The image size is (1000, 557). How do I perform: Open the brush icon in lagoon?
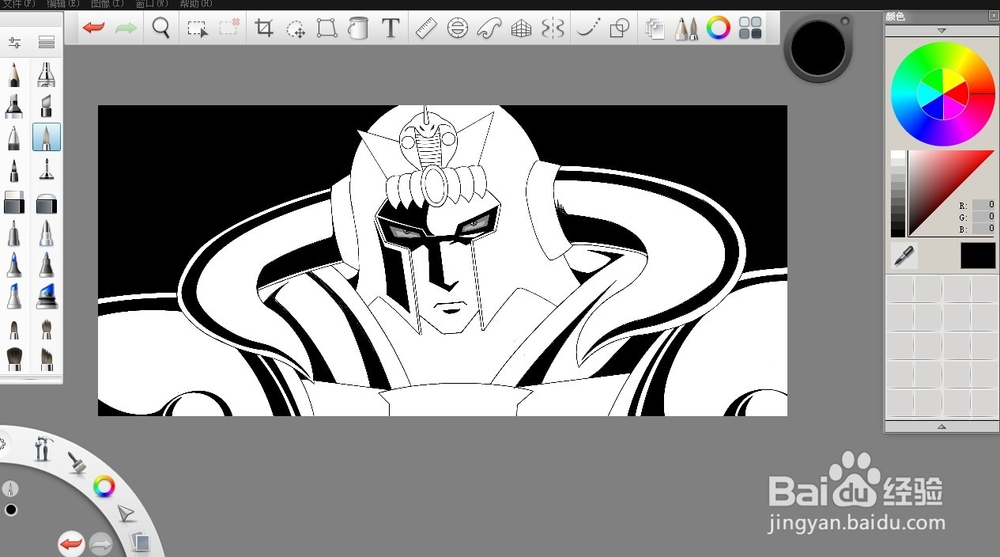pos(77,463)
